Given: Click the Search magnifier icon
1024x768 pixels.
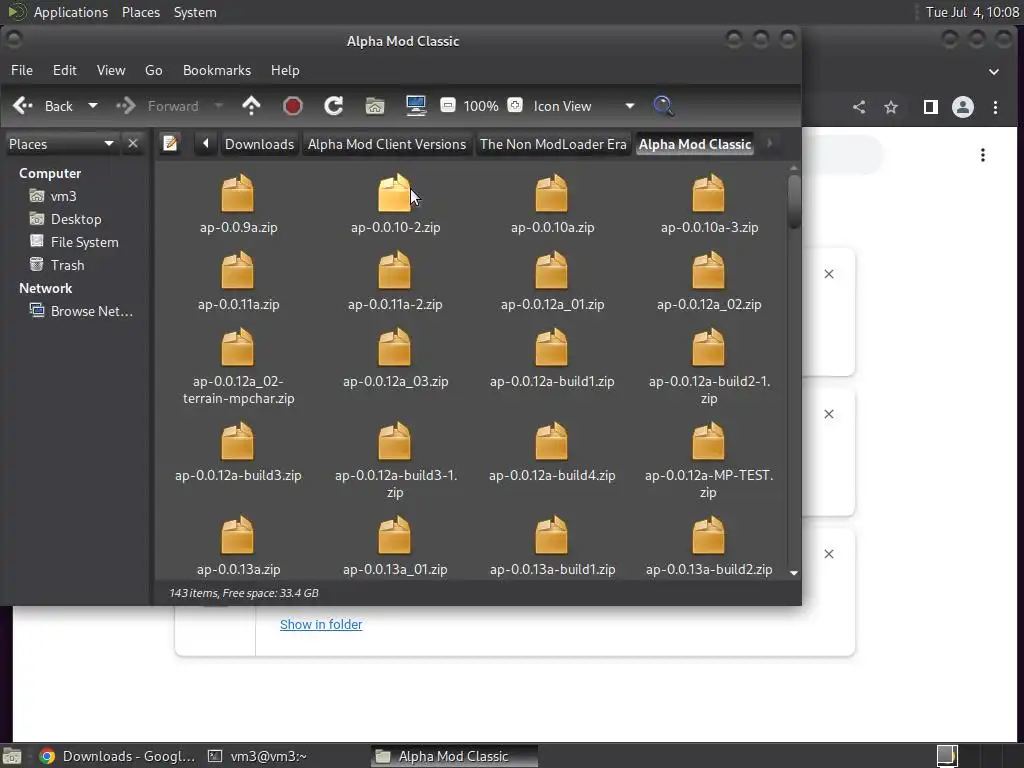Looking at the screenshot, I should point(664,106).
